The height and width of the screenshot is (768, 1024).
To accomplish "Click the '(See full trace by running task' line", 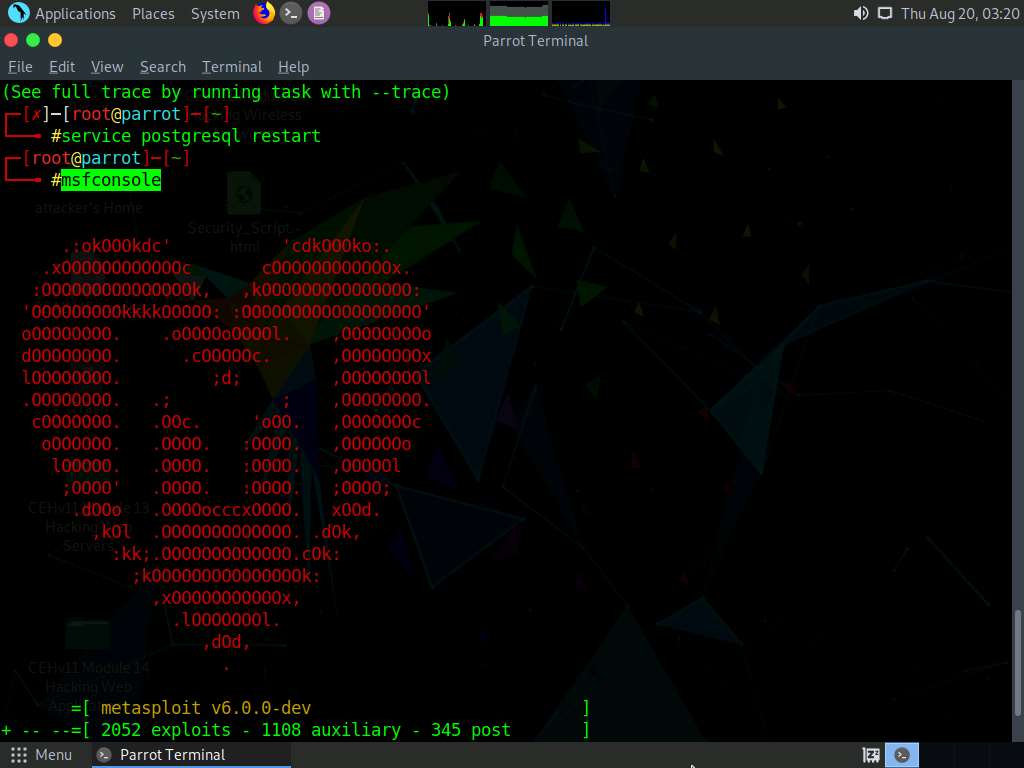I will click(x=226, y=92).
